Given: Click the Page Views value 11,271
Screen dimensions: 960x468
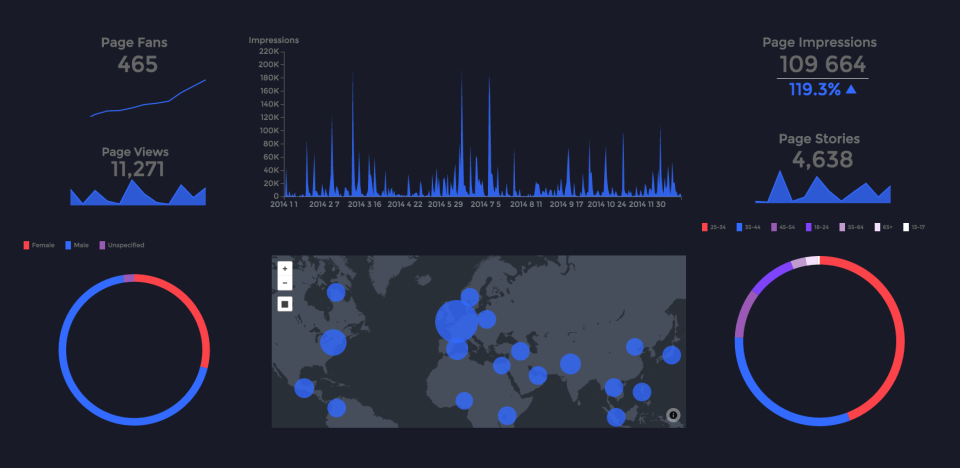Looking at the screenshot, I should click(x=138, y=170).
